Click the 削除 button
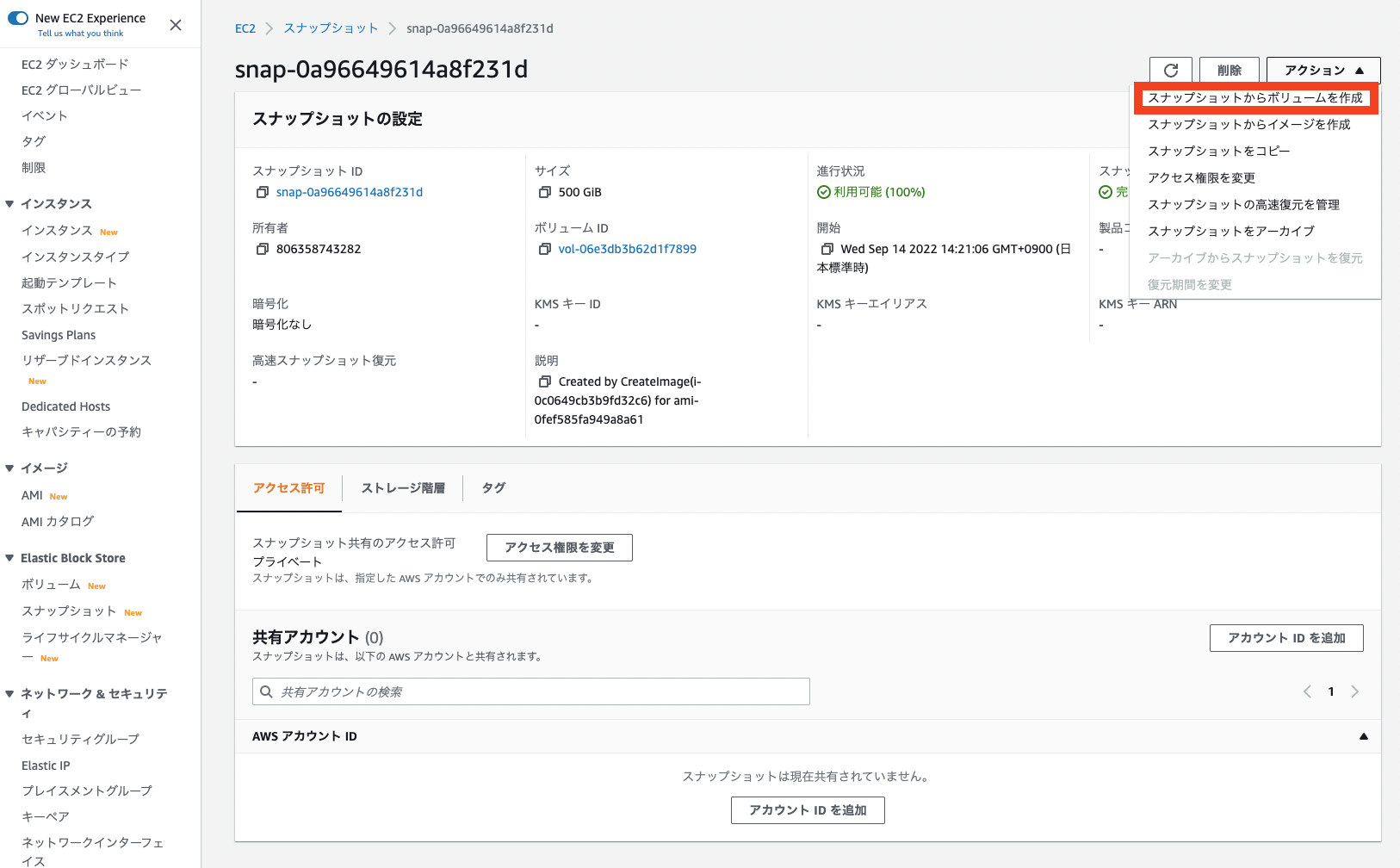 (x=1230, y=71)
